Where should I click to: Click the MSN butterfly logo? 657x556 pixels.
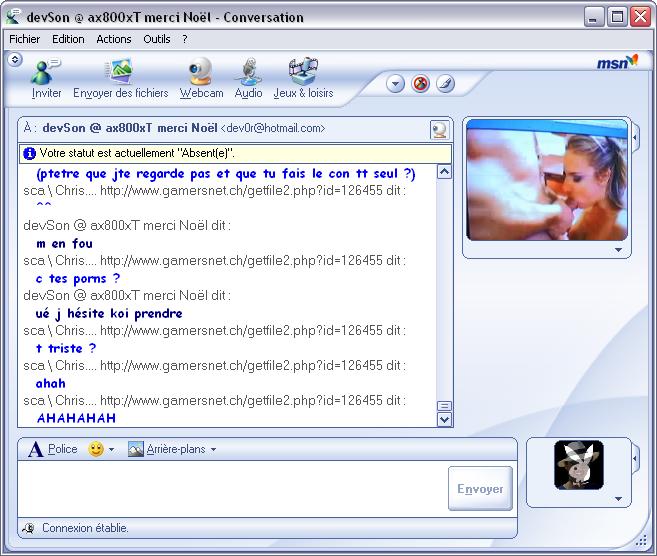point(618,62)
